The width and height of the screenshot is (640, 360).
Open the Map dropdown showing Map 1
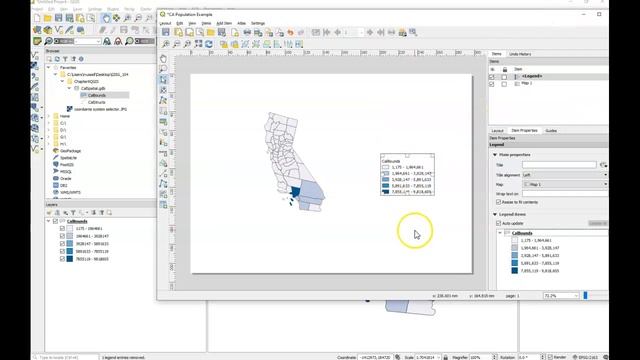coord(565,184)
